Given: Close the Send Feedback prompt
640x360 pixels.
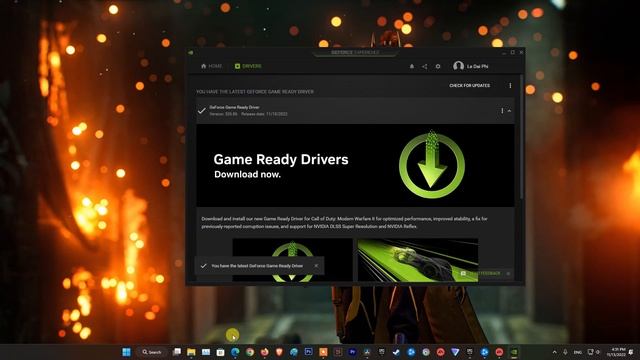Looking at the screenshot, I should [x=508, y=273].
